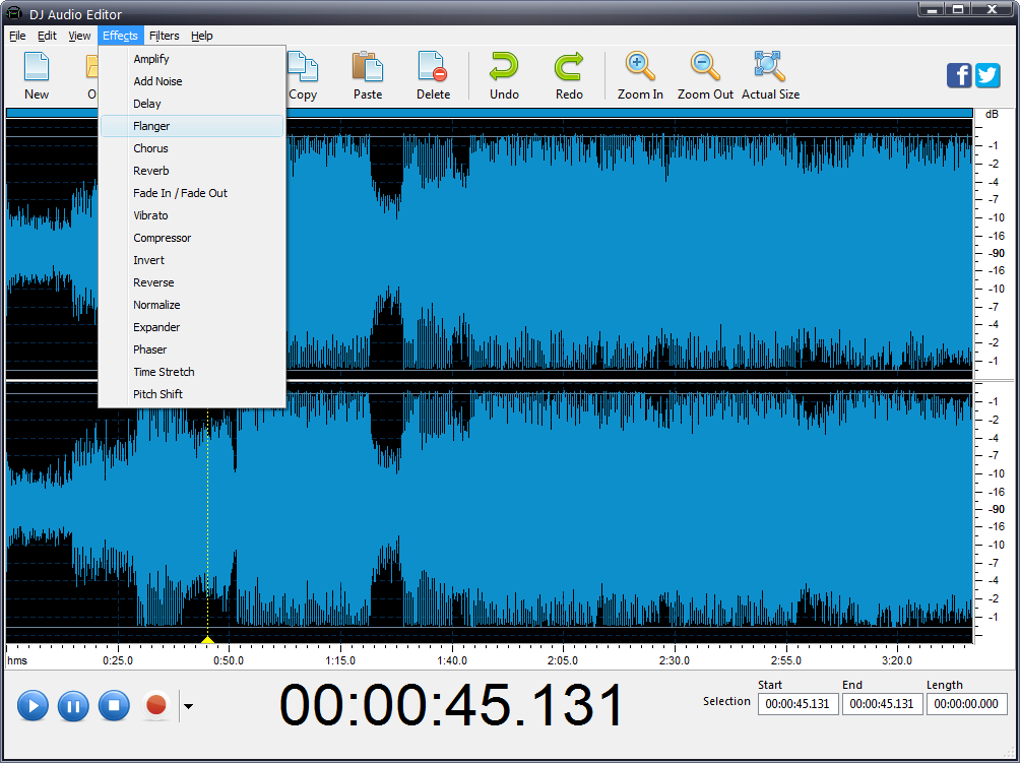Expand the record options dropdown arrow
Image resolution: width=1020 pixels, height=763 pixels.
[x=187, y=707]
